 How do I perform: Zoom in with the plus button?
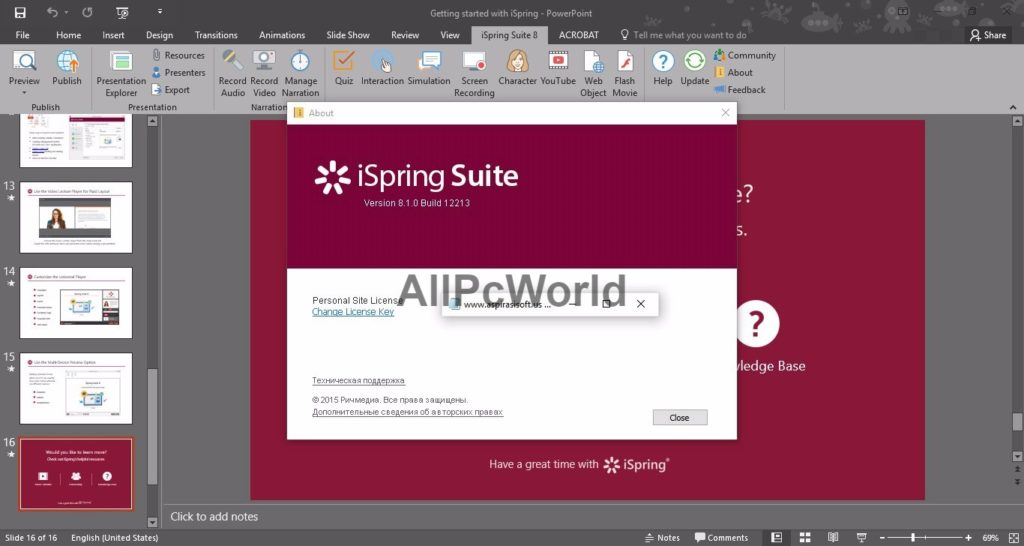968,538
